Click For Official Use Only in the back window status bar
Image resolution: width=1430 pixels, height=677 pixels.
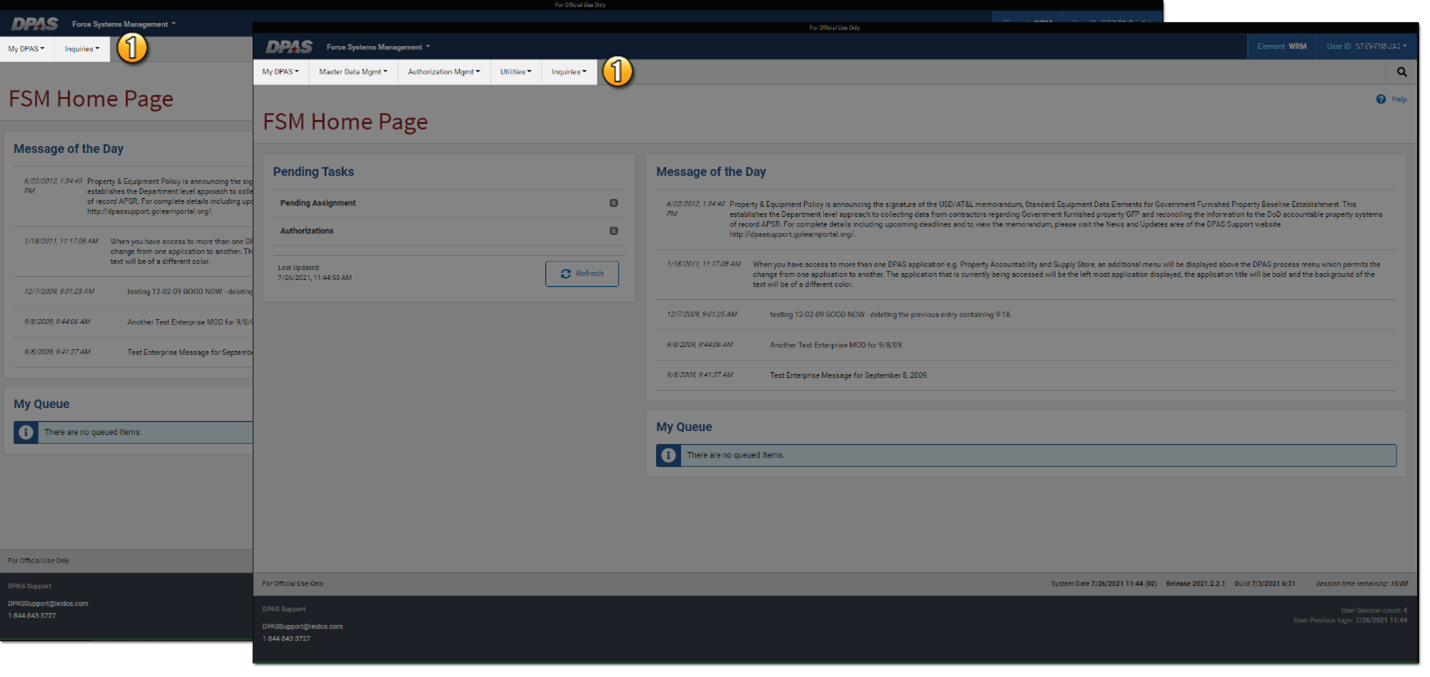[x=39, y=560]
